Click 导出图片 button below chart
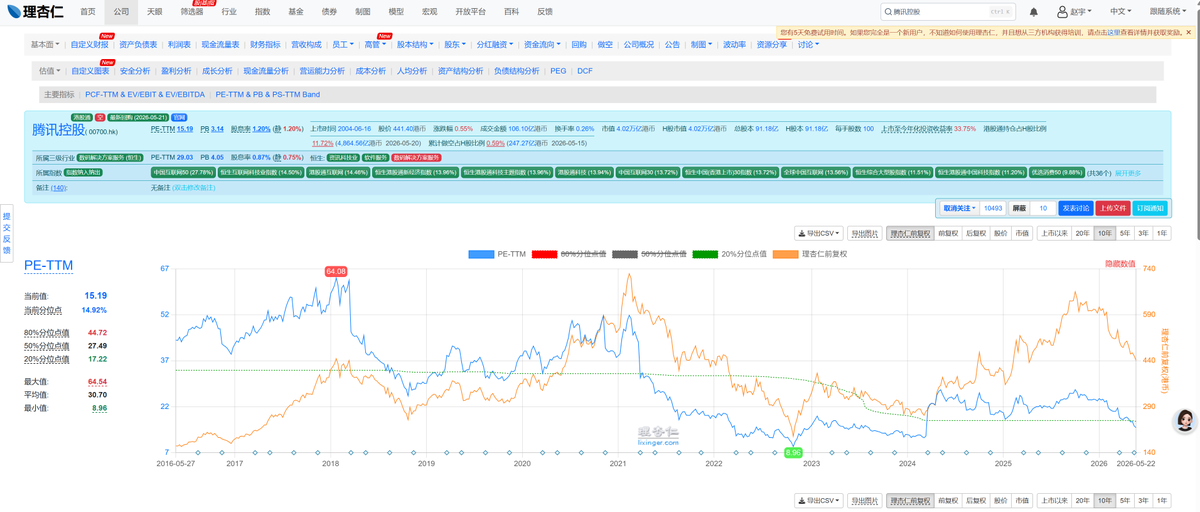Viewport: 1200px width, 512px height. [864, 500]
